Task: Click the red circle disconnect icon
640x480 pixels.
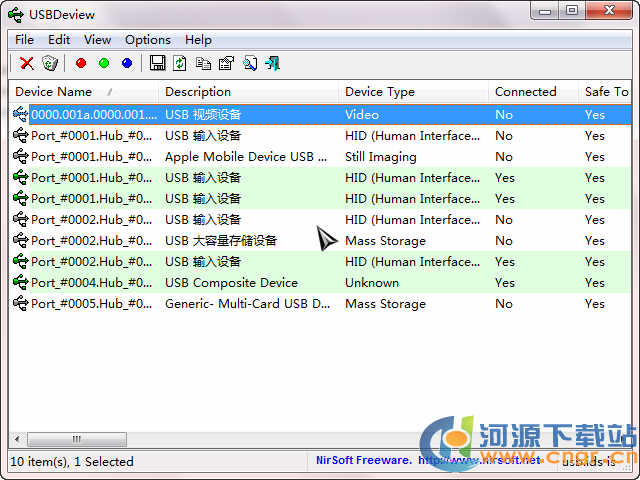Action: [x=81, y=63]
